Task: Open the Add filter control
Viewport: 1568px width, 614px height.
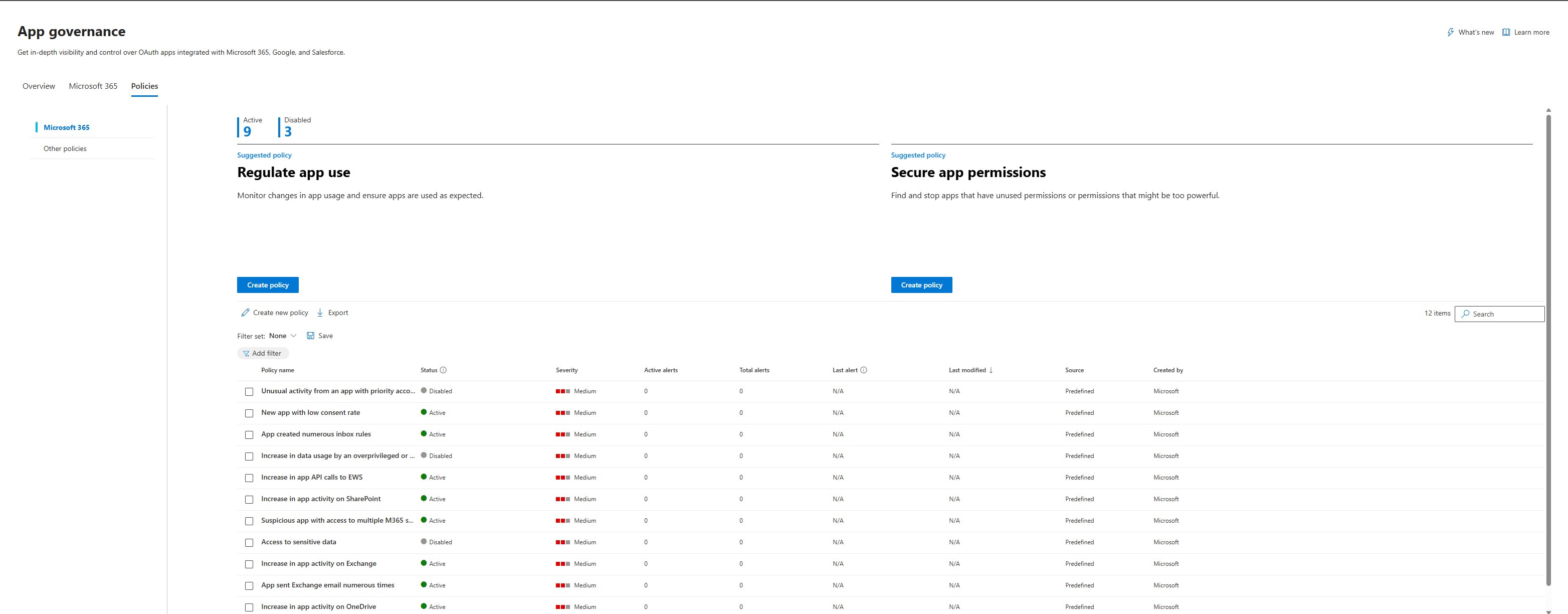Action: click(x=263, y=353)
